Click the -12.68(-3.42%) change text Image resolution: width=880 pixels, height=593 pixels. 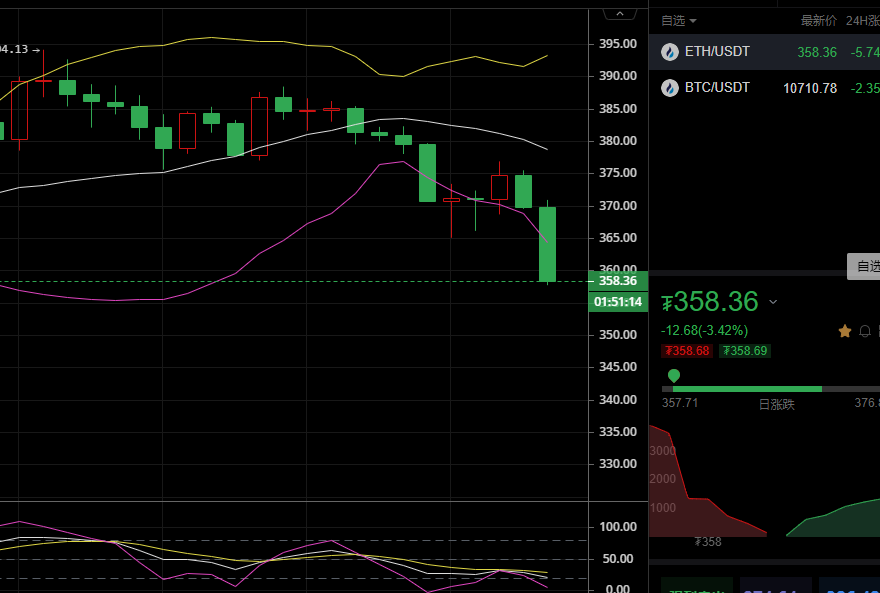coord(704,330)
